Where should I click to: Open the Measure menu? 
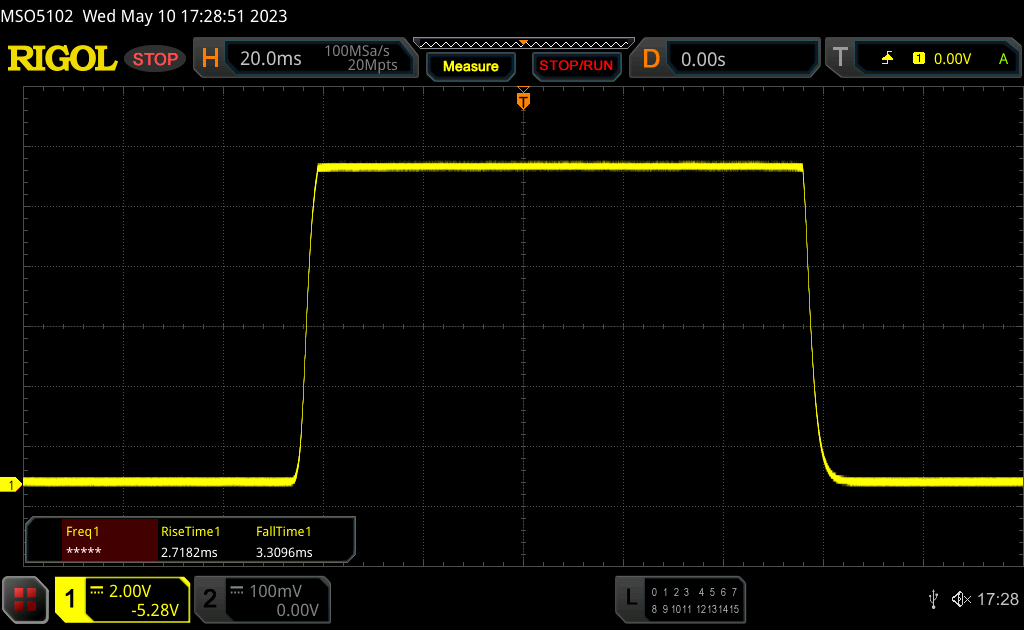click(471, 66)
